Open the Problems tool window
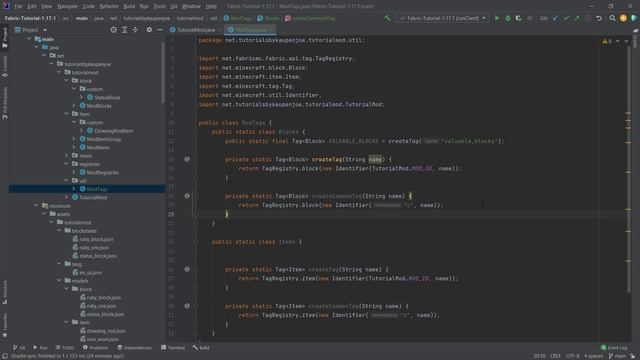 pyautogui.click(x=96, y=348)
